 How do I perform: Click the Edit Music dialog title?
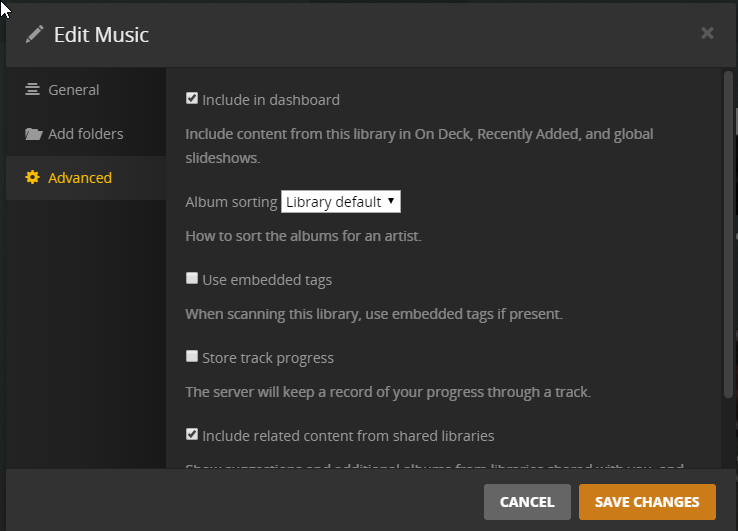pyautogui.click(x=101, y=35)
